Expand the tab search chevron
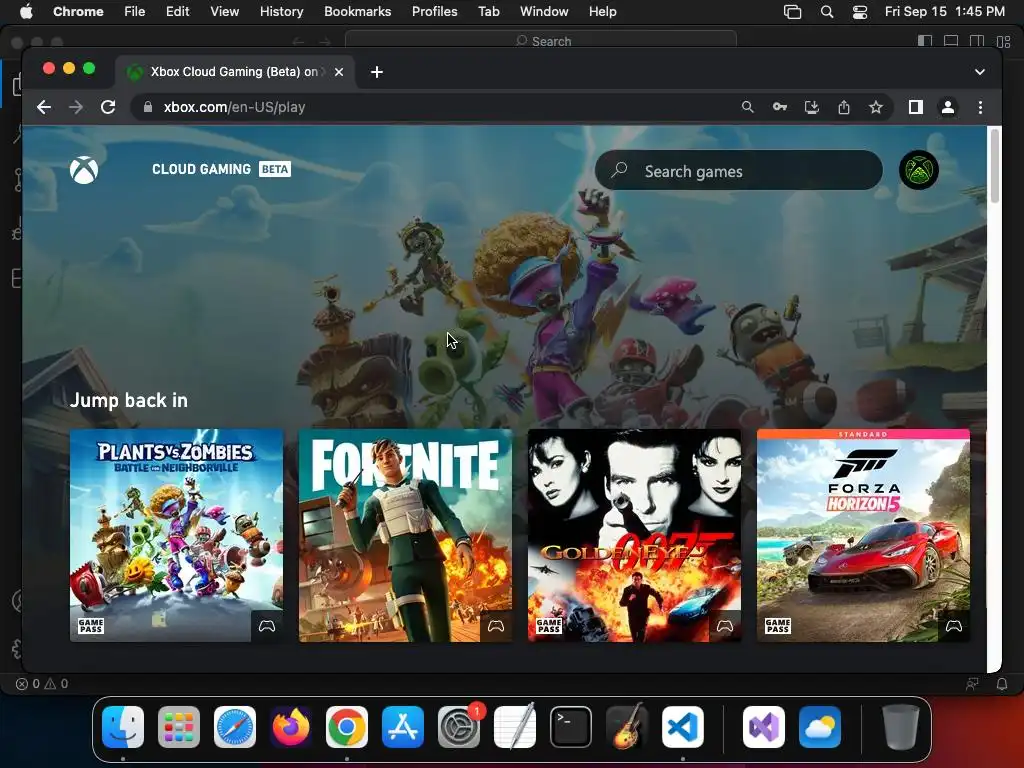This screenshot has width=1024, height=768. coord(980,72)
